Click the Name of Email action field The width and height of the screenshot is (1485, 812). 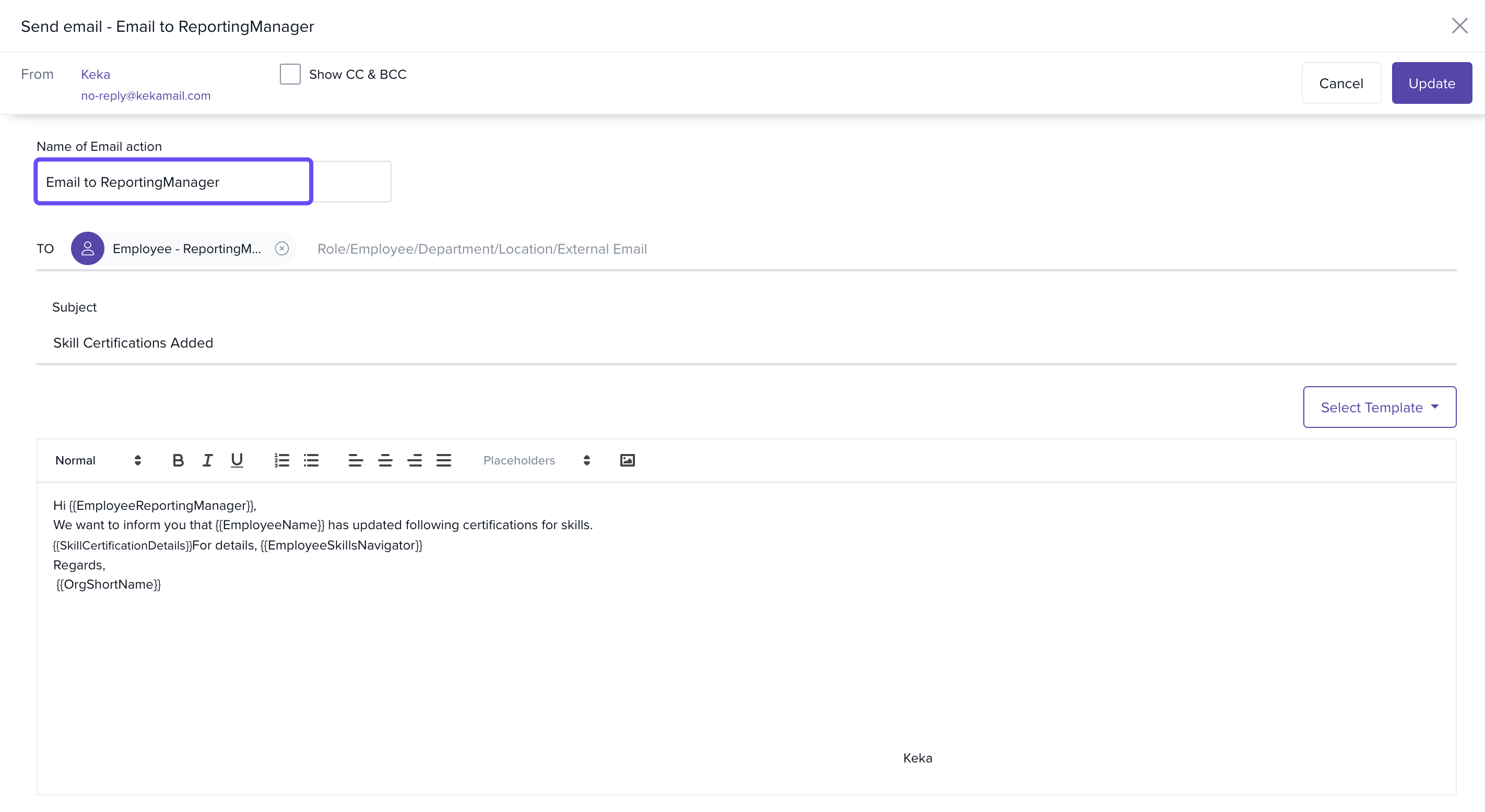[173, 182]
